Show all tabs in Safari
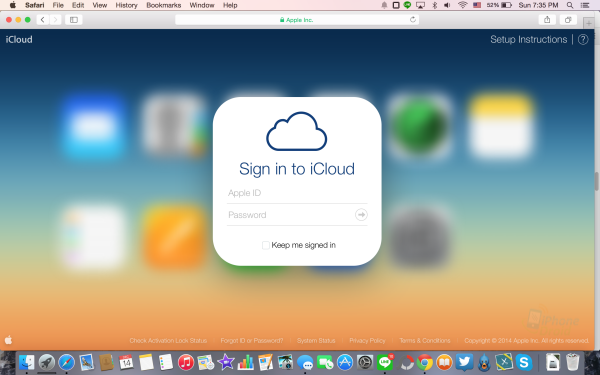This screenshot has height=375, width=600. [x=568, y=20]
